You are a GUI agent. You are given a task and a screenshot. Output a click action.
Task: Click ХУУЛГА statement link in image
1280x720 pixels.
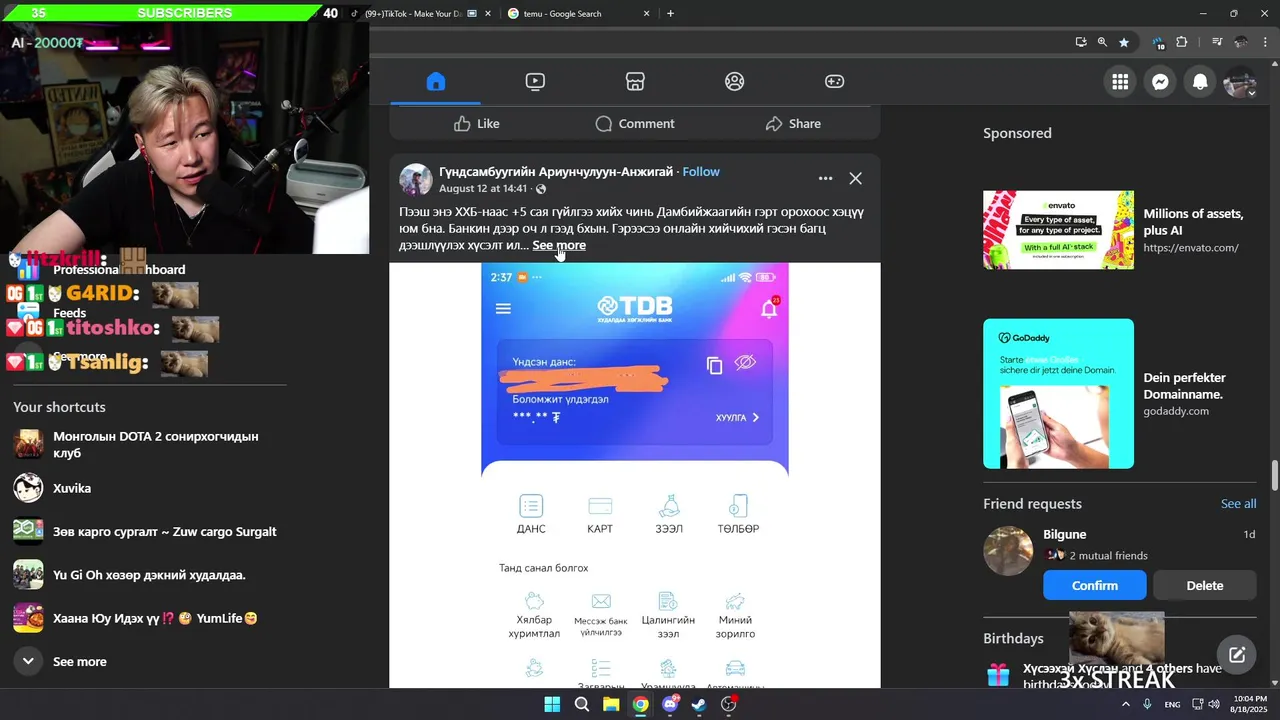[737, 418]
